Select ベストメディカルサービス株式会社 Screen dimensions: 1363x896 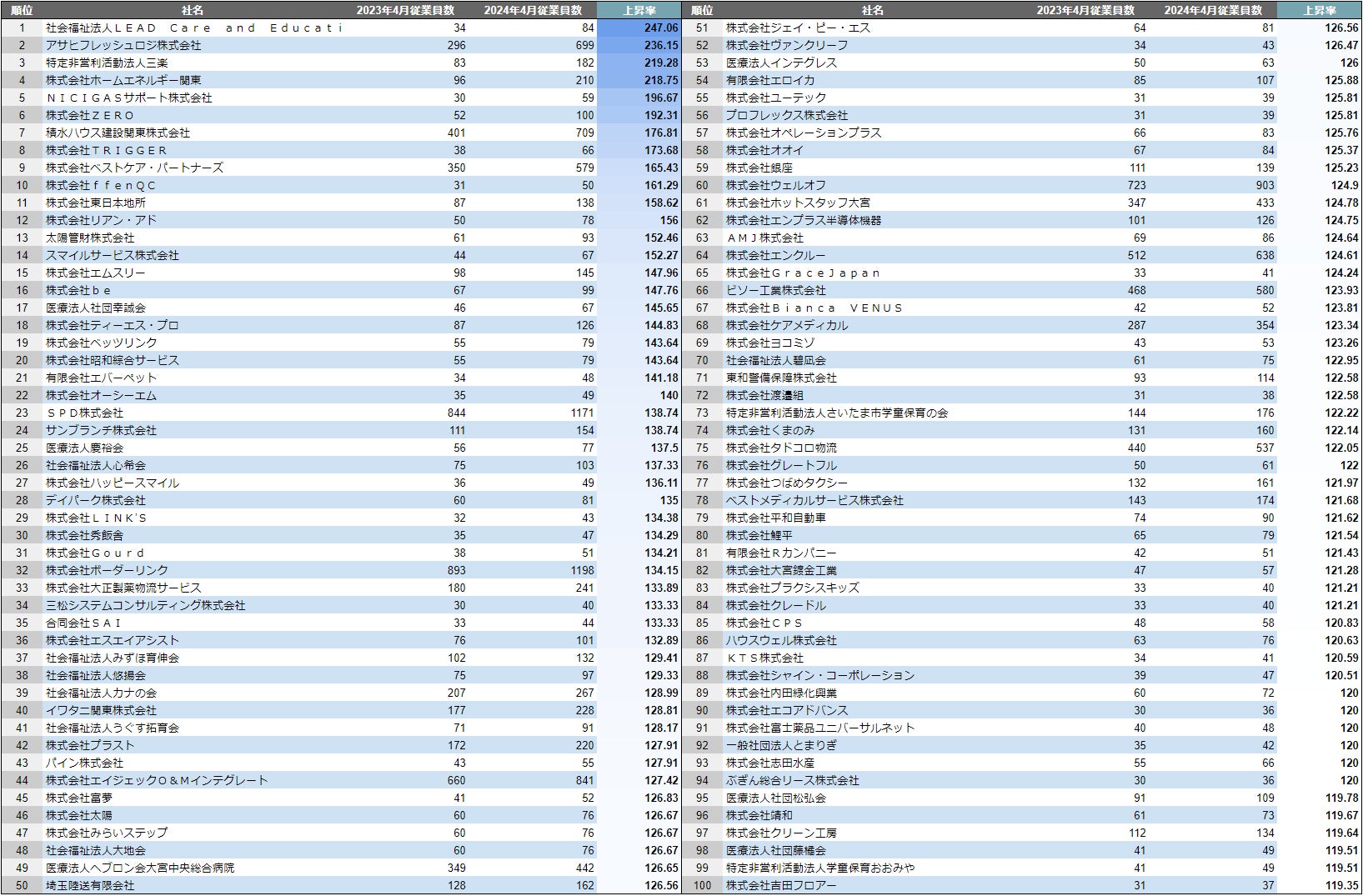[814, 500]
